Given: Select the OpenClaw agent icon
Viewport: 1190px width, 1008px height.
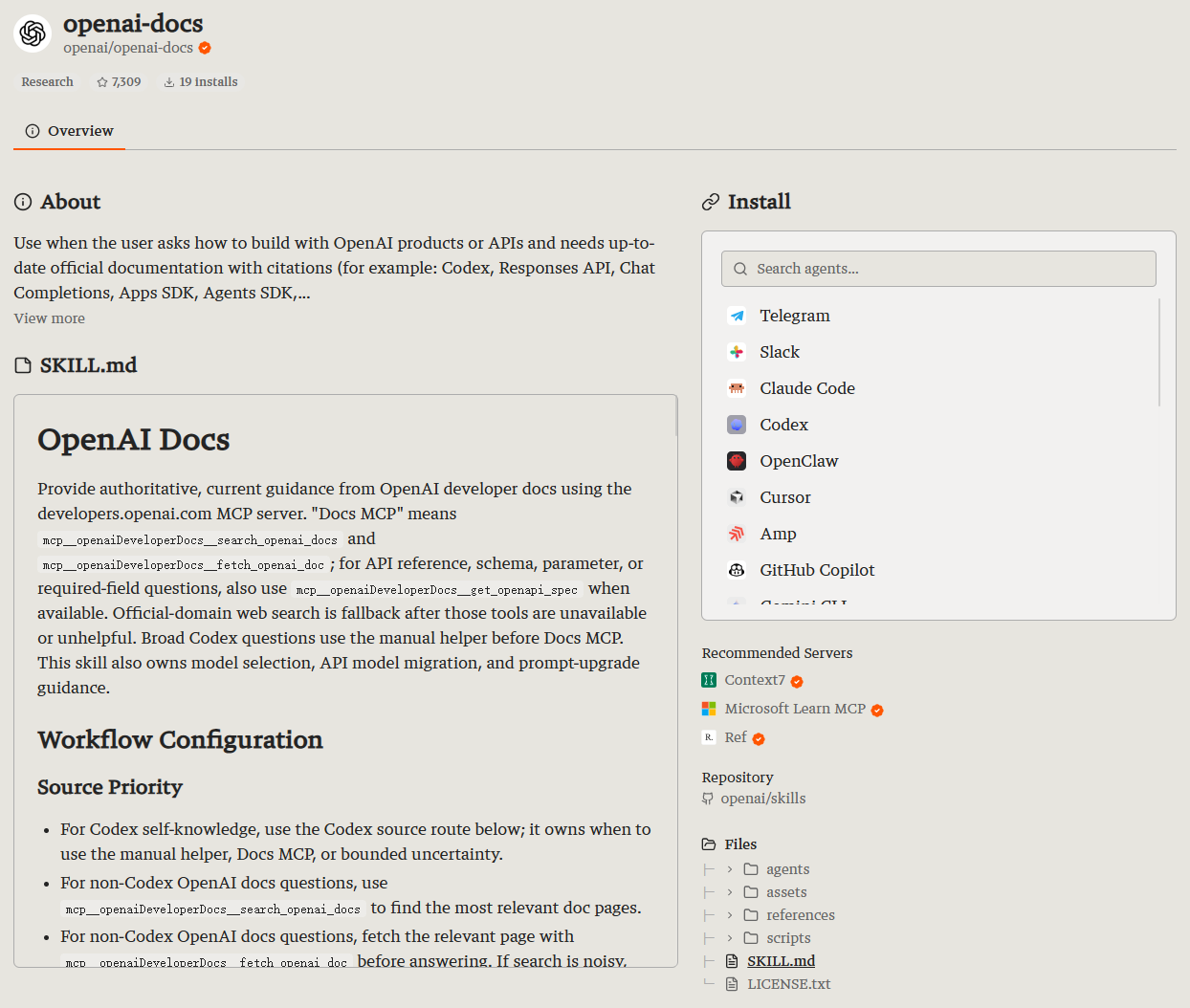Looking at the screenshot, I should pos(737,461).
